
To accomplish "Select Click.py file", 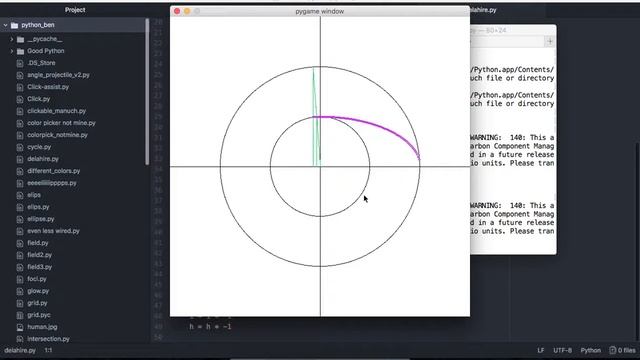I will click(x=38, y=99).
